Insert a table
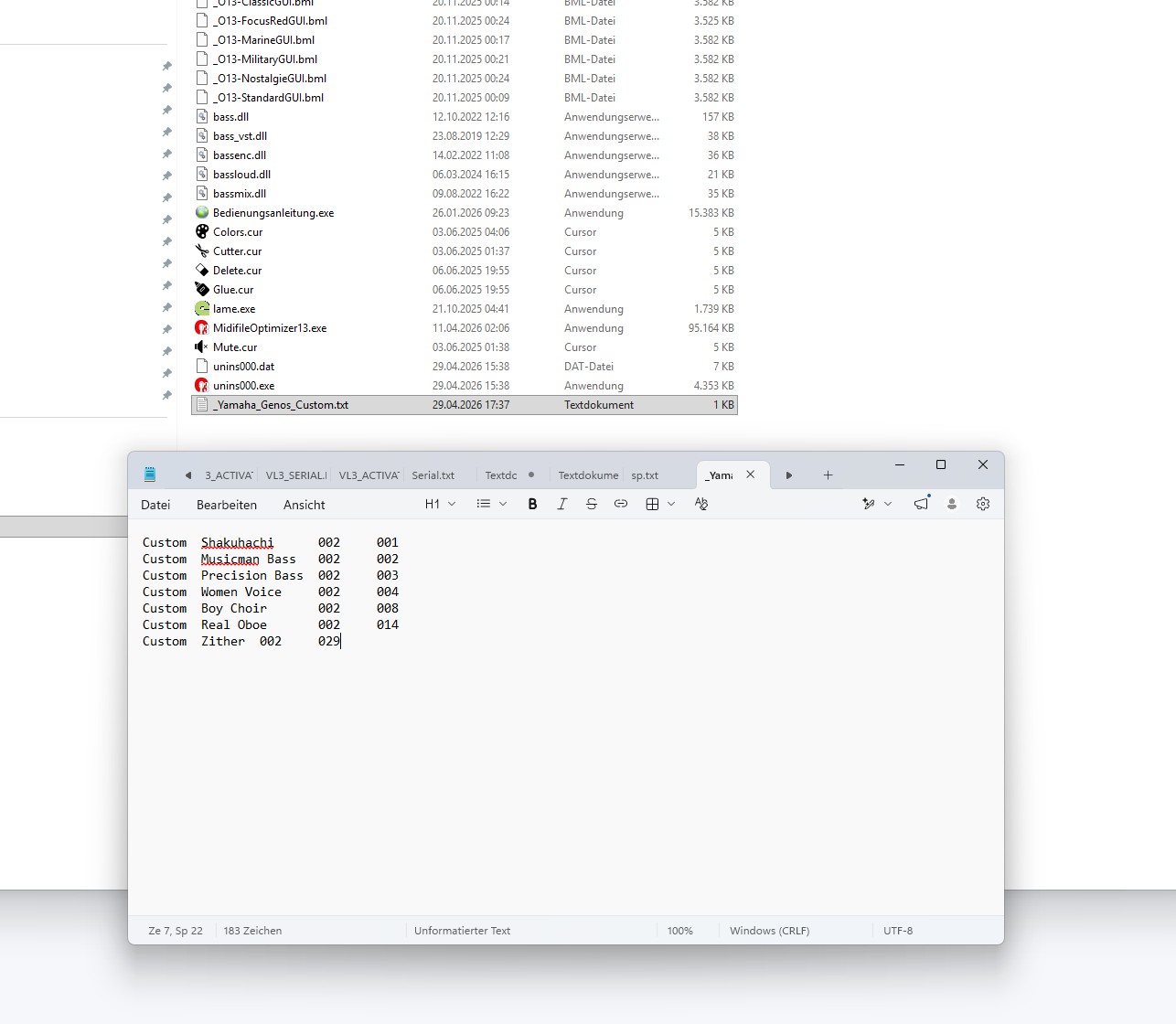 [x=652, y=504]
